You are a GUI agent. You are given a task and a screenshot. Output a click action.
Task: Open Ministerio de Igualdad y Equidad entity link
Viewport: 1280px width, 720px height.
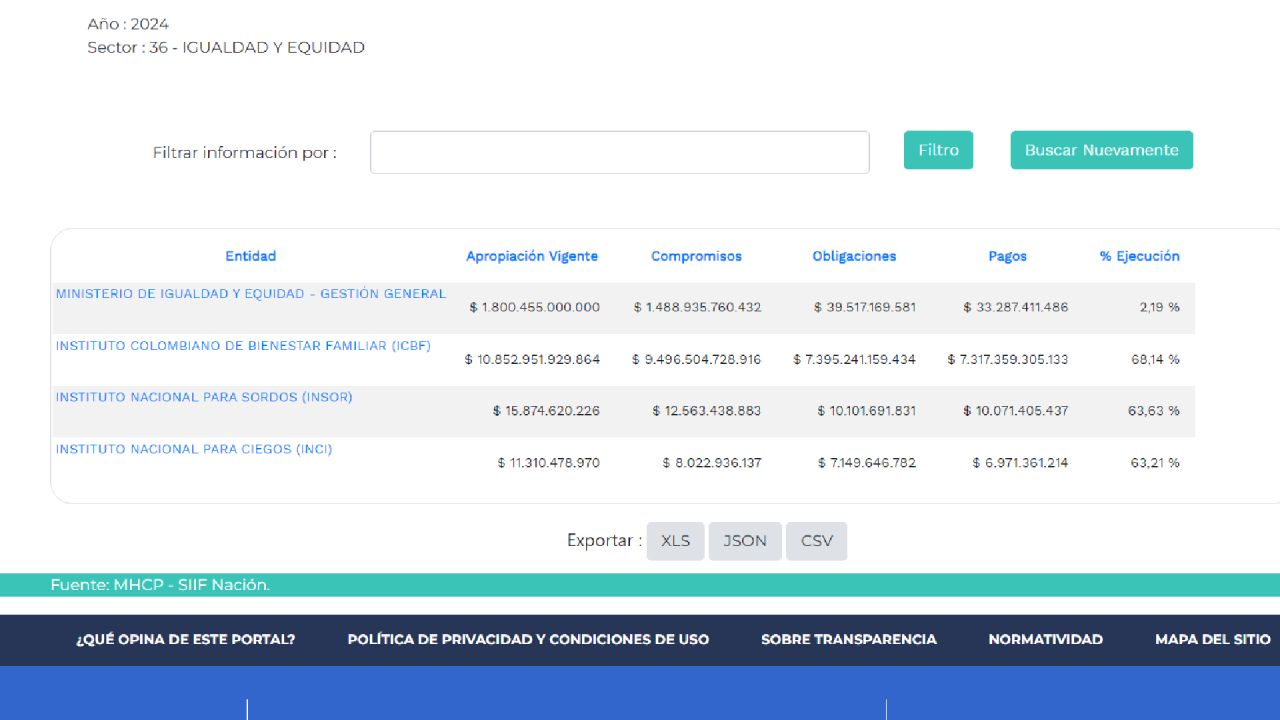click(251, 294)
